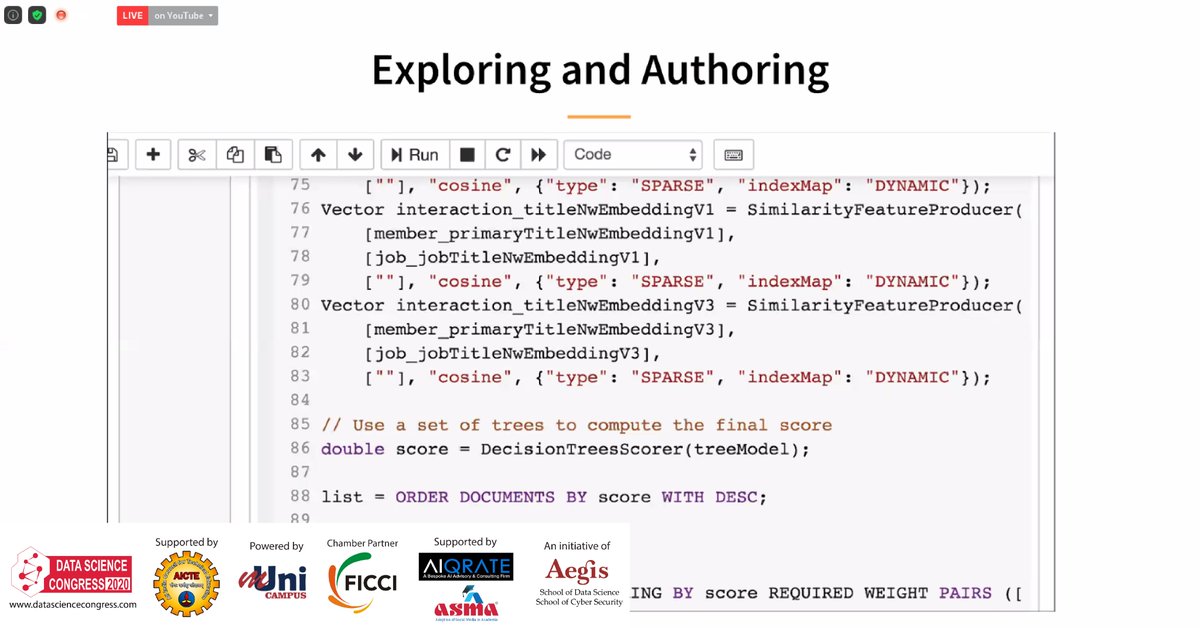Restart and run all with the fast-forward icon
The height and width of the screenshot is (628, 1200).
point(539,154)
